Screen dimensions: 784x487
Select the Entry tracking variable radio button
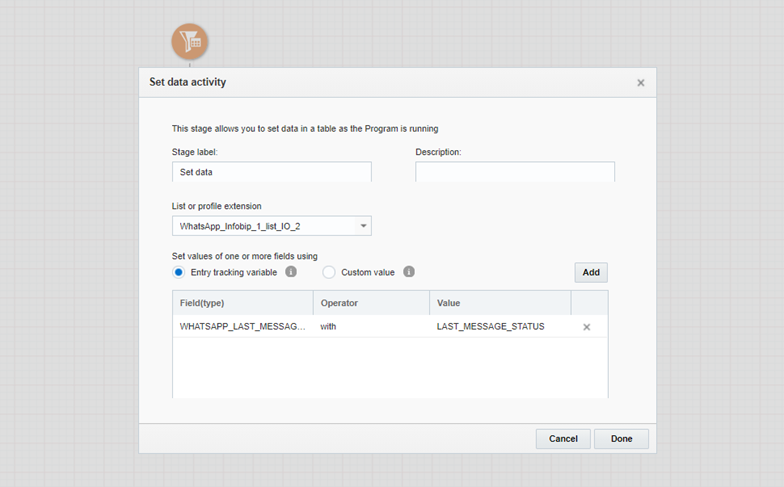tap(179, 272)
